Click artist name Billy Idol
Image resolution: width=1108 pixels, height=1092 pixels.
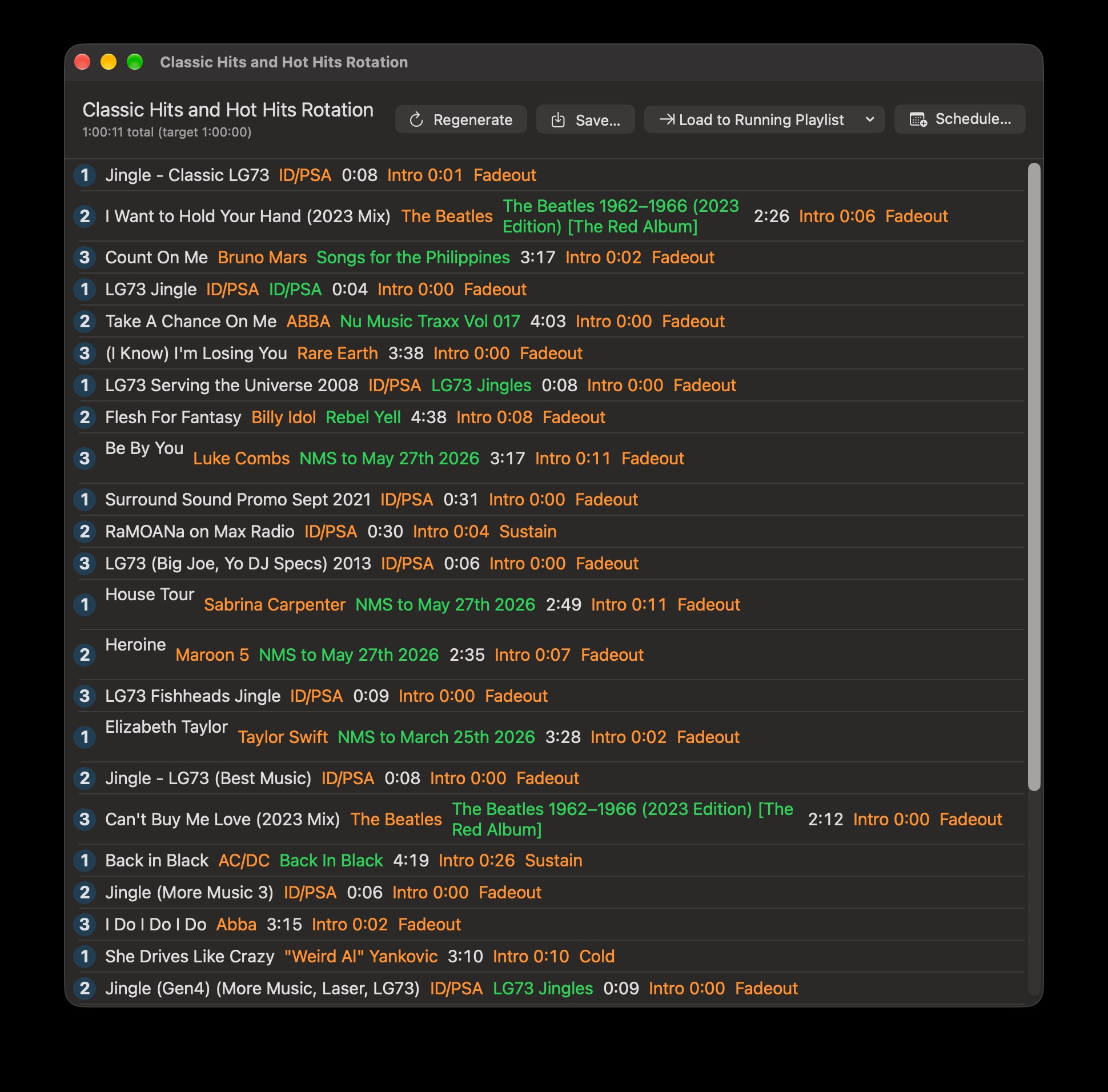click(x=284, y=417)
